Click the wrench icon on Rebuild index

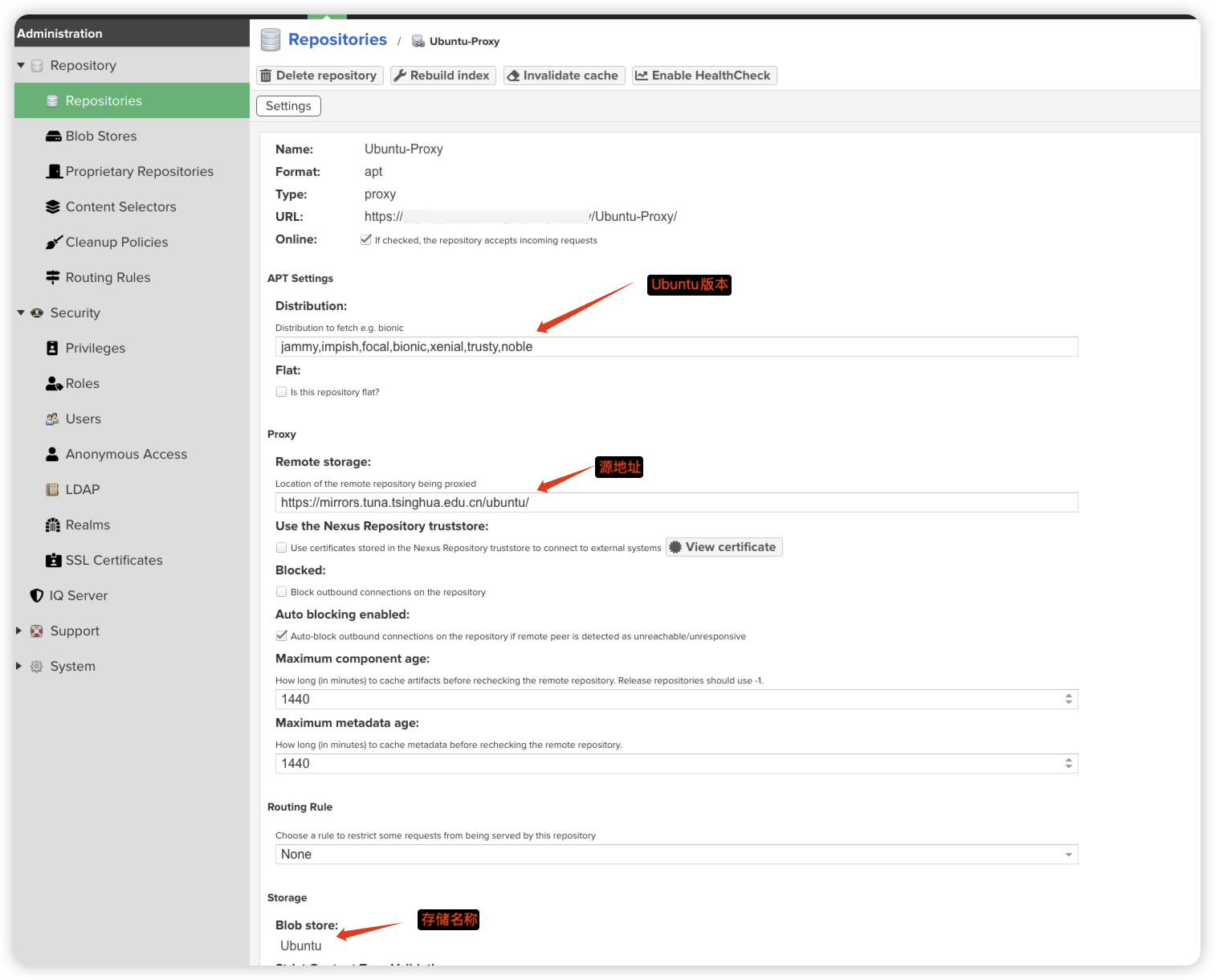[400, 76]
